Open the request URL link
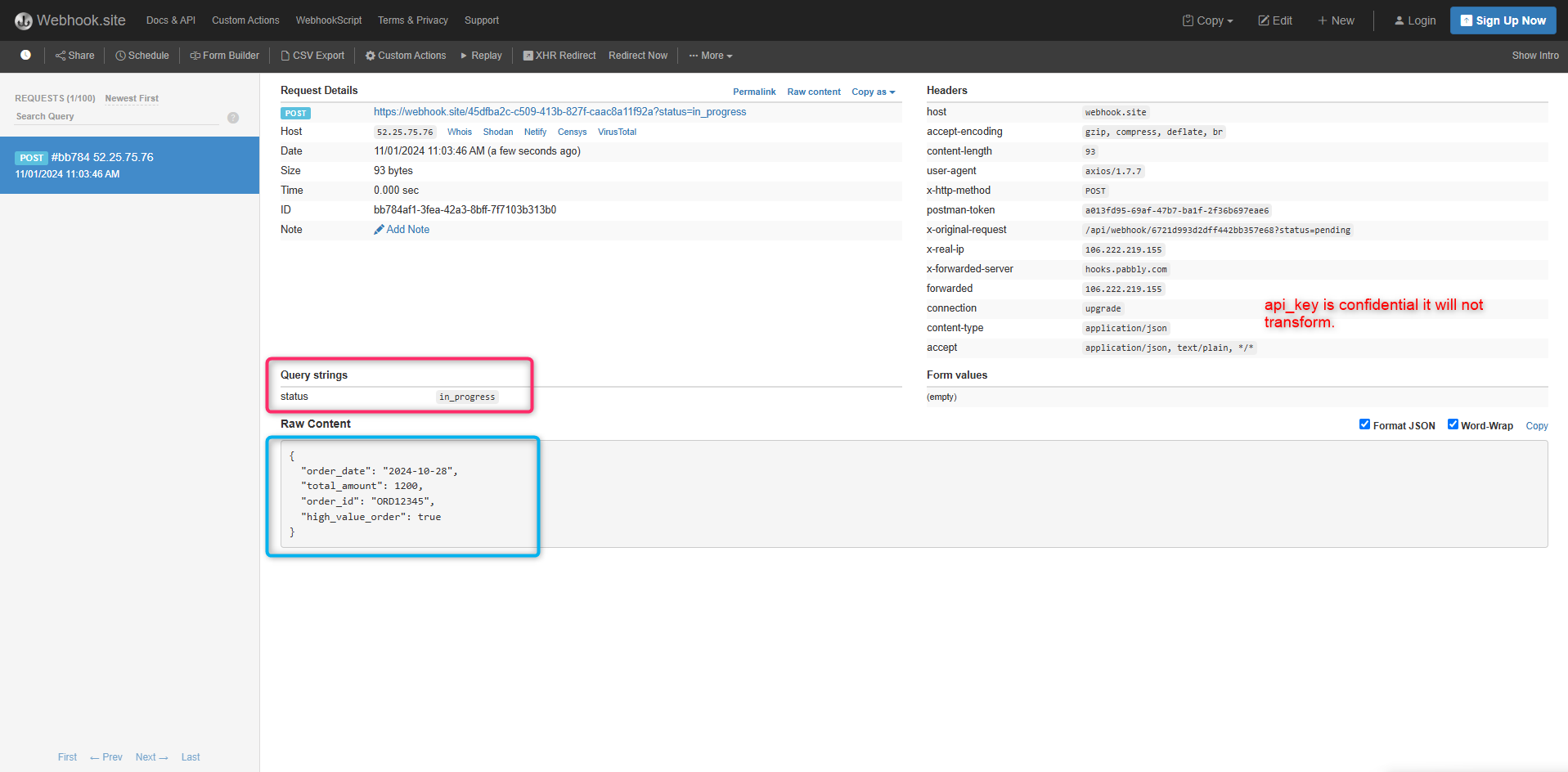 pos(560,112)
